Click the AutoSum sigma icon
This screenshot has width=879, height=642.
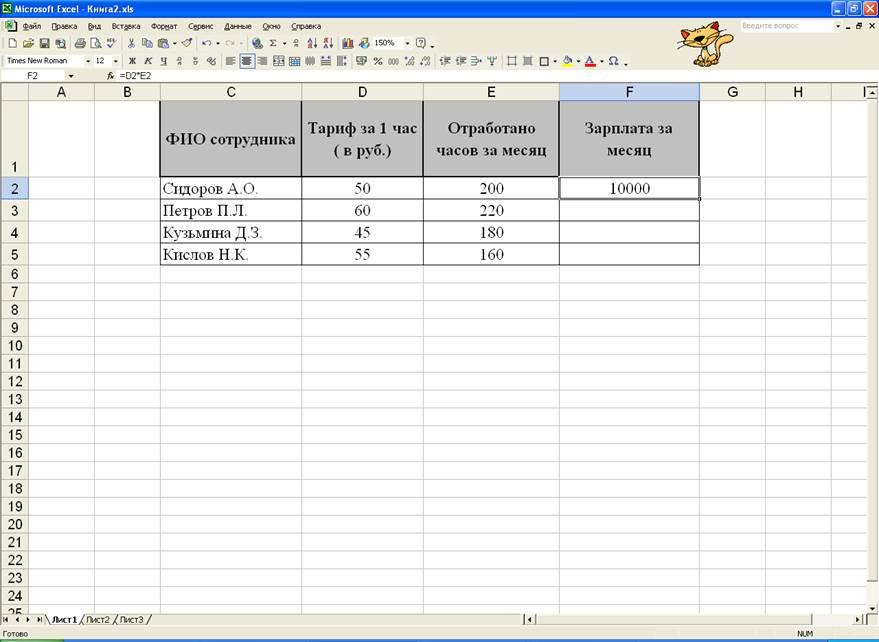coord(272,44)
